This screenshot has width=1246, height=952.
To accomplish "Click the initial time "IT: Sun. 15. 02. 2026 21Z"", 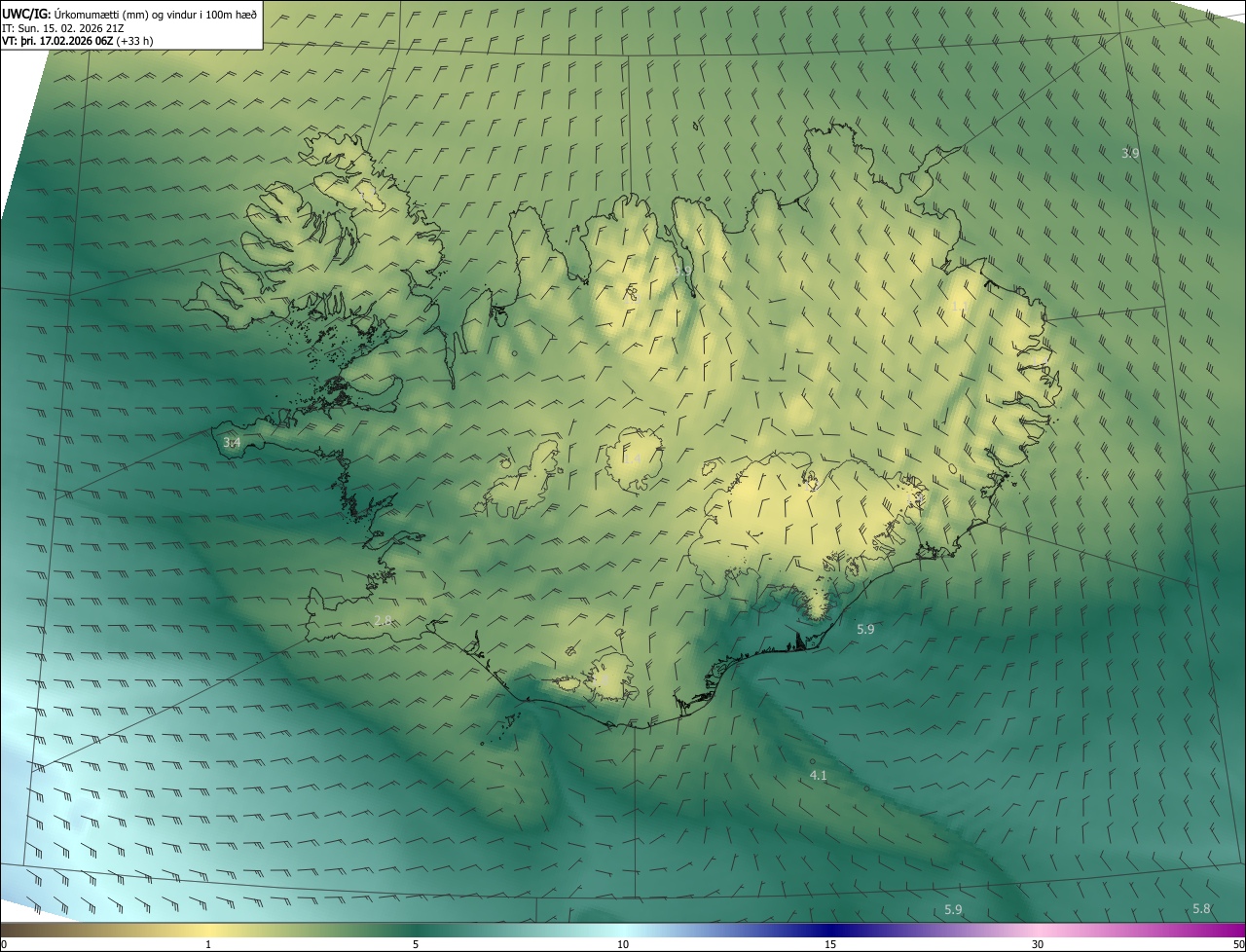I will [x=62, y=28].
